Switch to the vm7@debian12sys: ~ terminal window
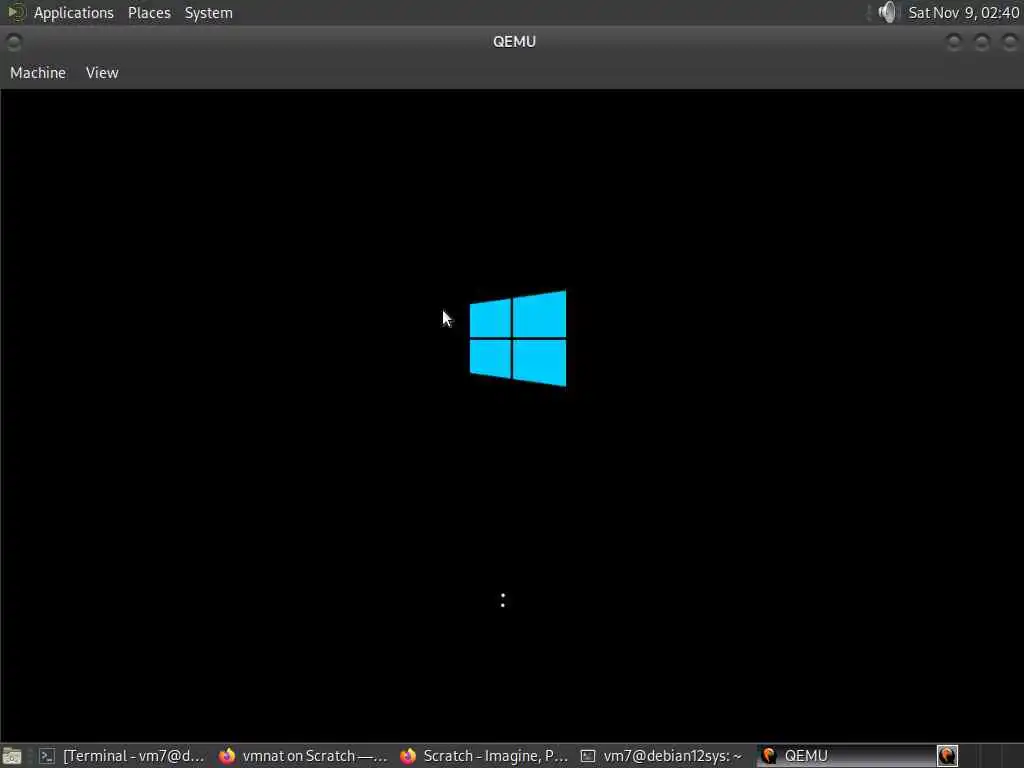1024x768 pixels. click(x=662, y=756)
